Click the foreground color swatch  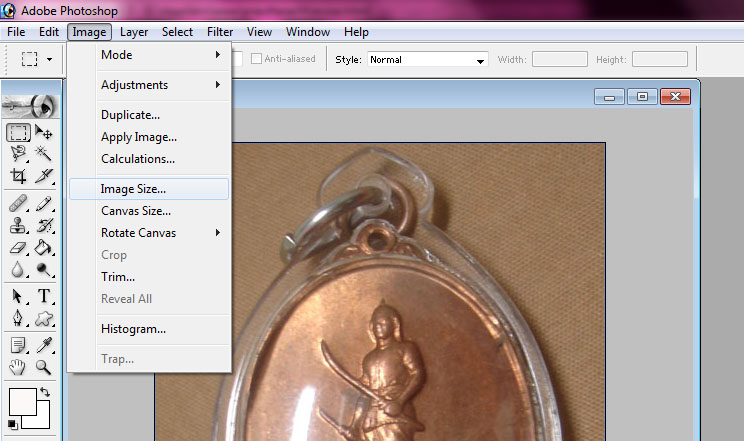(x=22, y=402)
